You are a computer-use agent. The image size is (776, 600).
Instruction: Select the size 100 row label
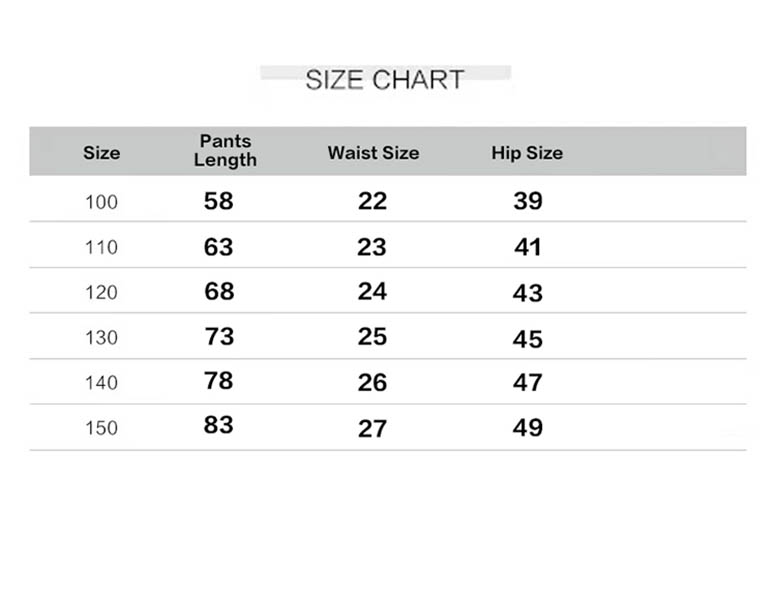point(101,202)
